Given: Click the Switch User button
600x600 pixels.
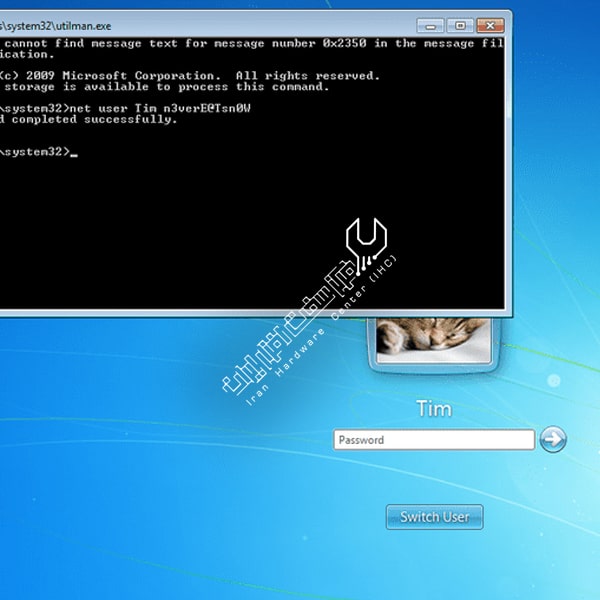Looking at the screenshot, I should coord(434,517).
